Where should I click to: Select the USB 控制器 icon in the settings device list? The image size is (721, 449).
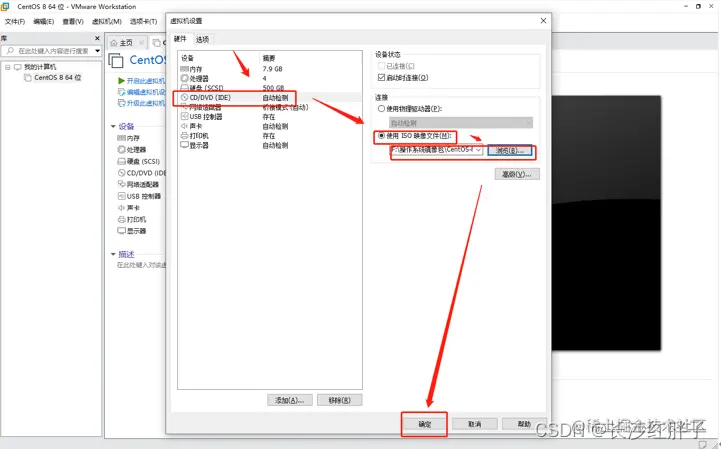coord(184,116)
